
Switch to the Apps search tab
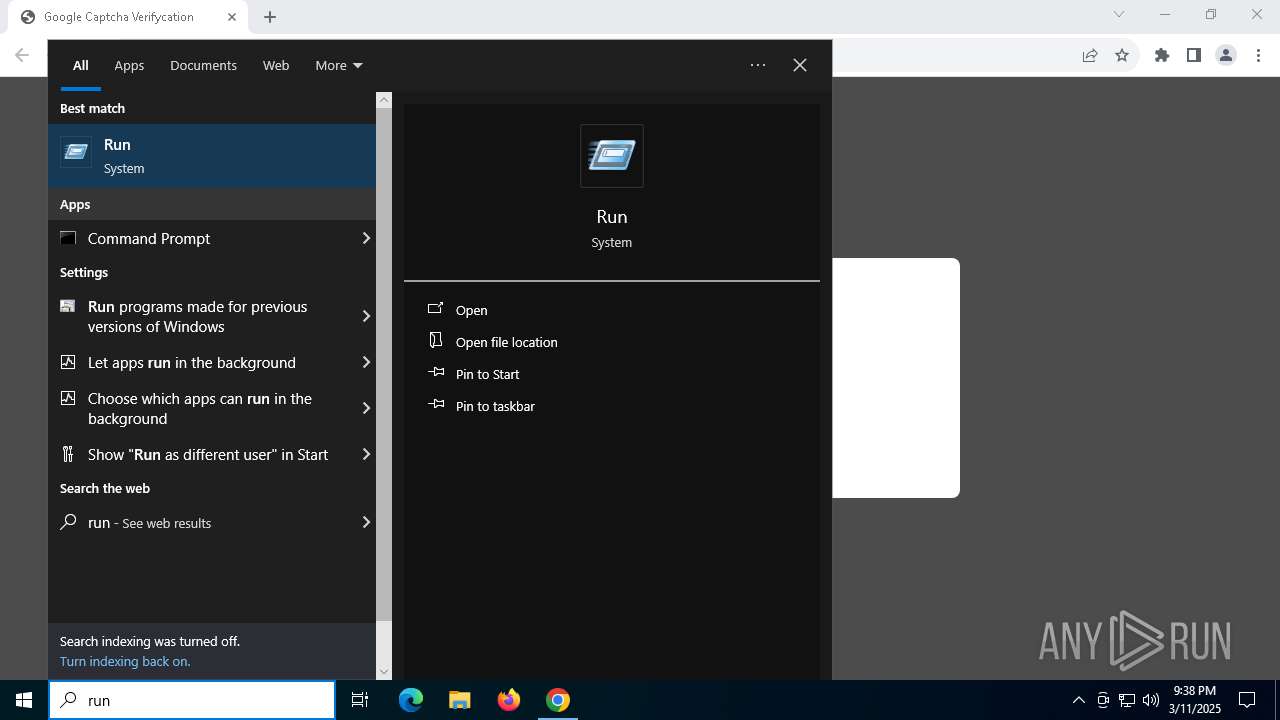pyautogui.click(x=129, y=65)
